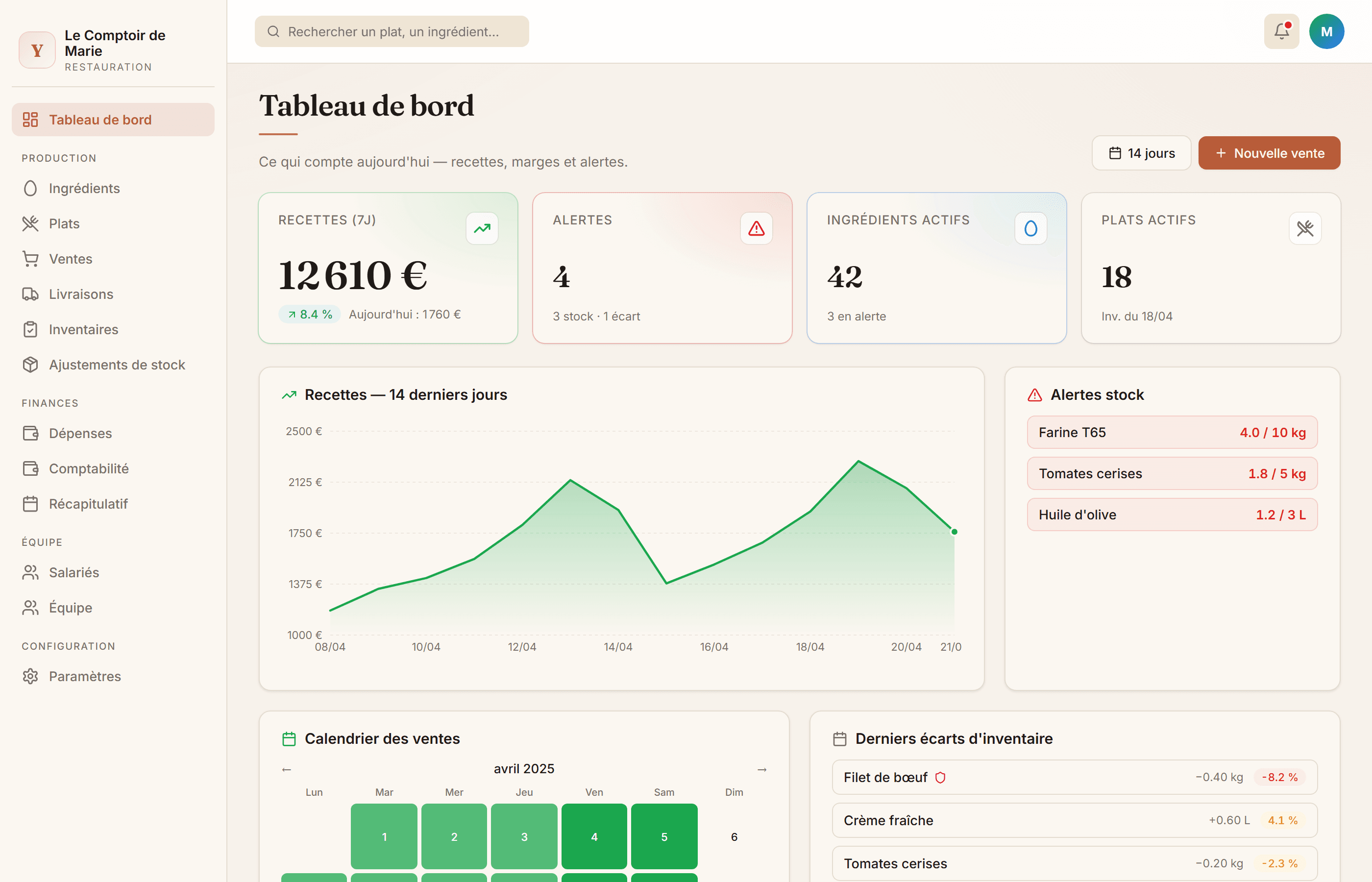Open the Recettes (7J) summary card
The width and height of the screenshot is (1372, 882).
(388, 268)
